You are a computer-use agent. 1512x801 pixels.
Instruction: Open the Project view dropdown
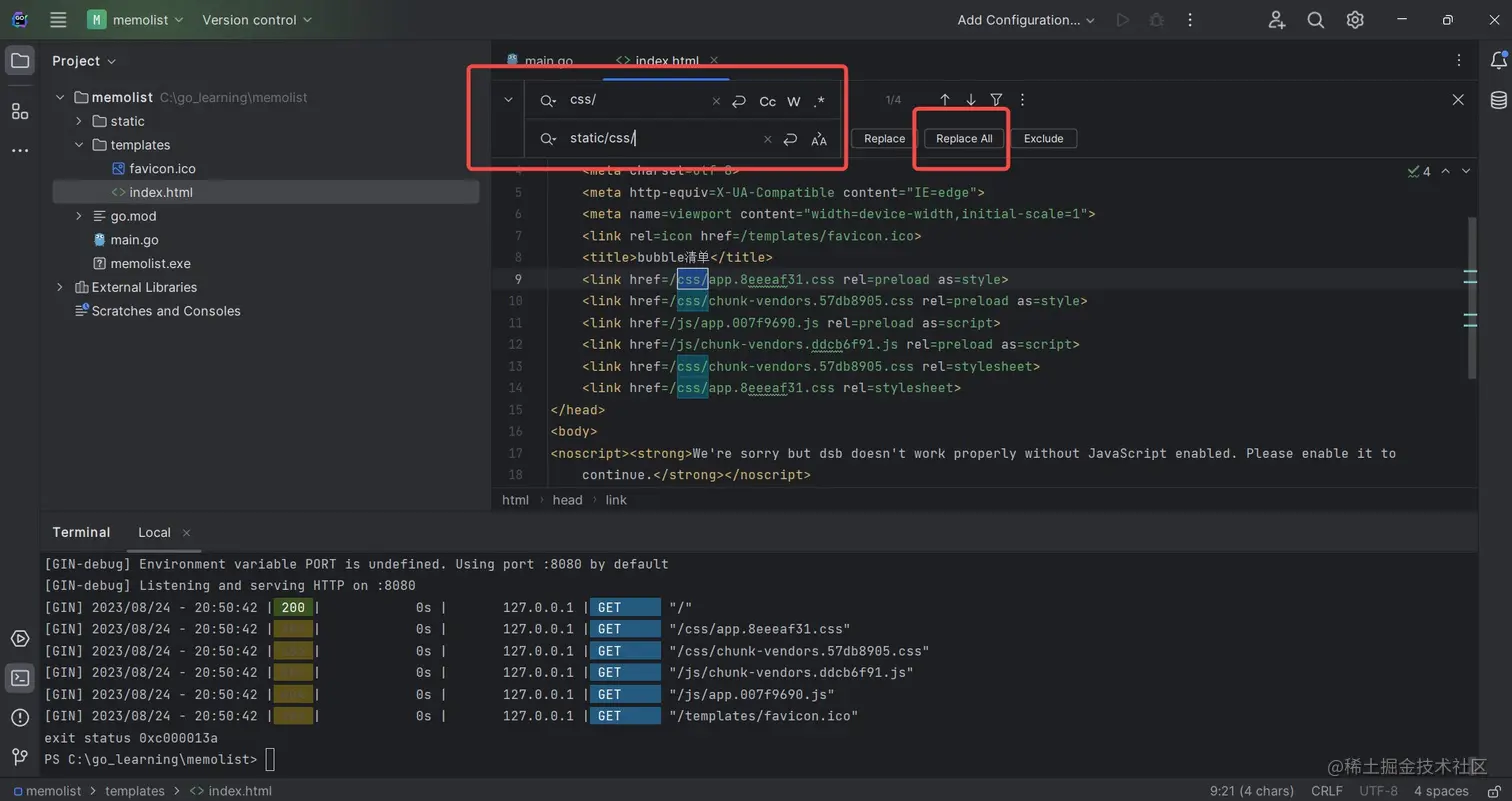84,61
